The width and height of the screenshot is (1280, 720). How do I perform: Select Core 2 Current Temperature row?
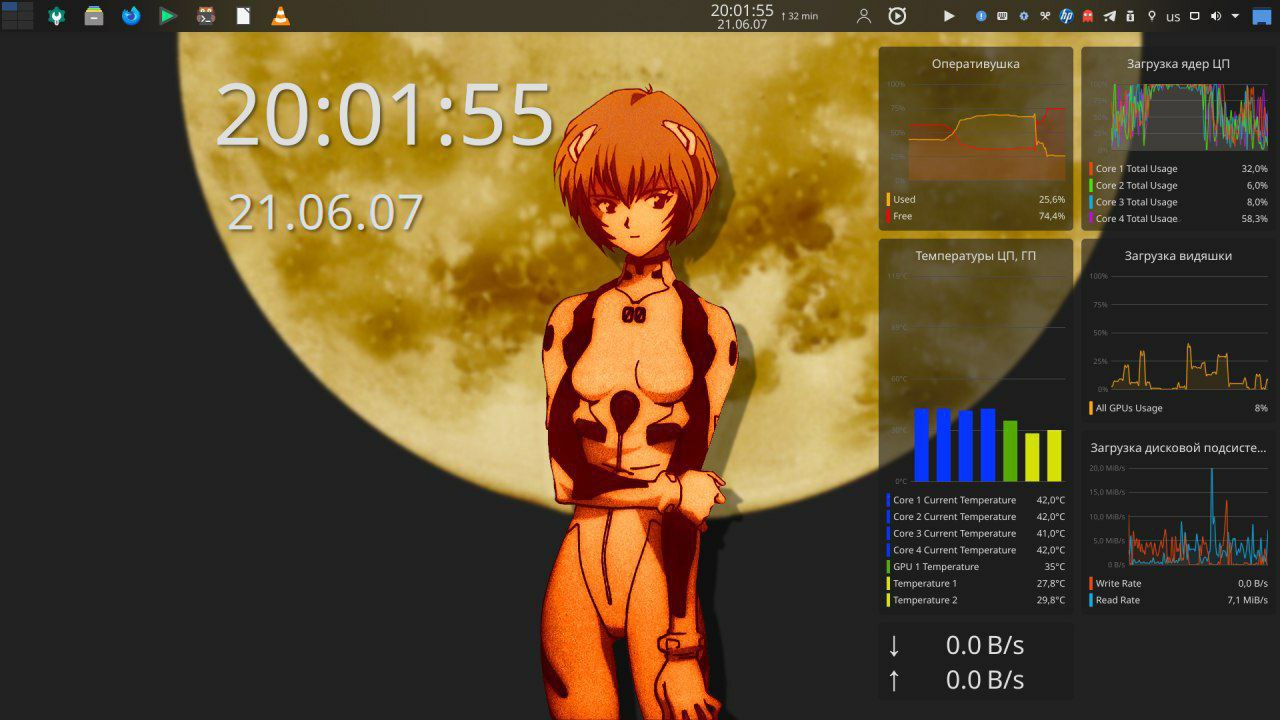tap(976, 517)
